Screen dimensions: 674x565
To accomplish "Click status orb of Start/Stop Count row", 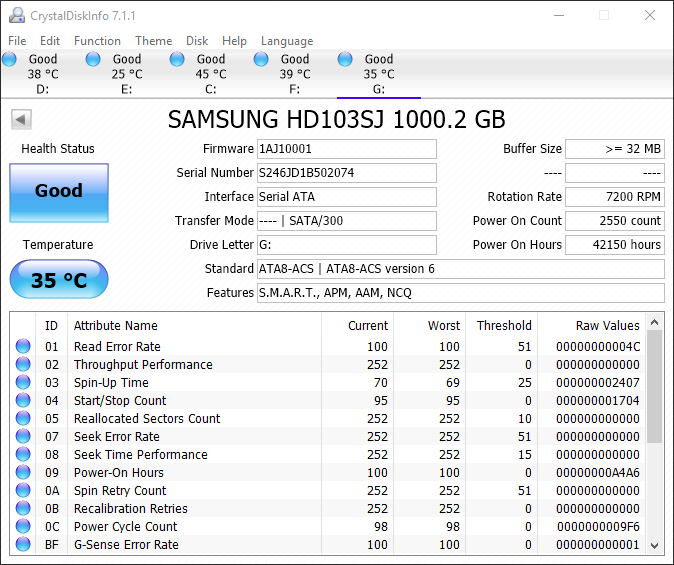I will point(23,400).
